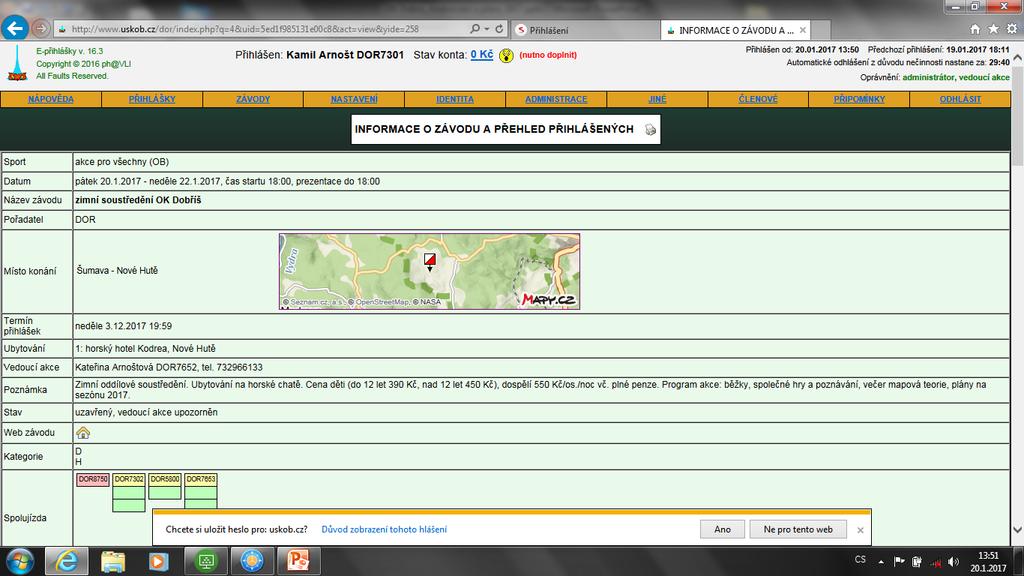Click the red marker on the map
The height and width of the screenshot is (576, 1024).
(x=429, y=261)
